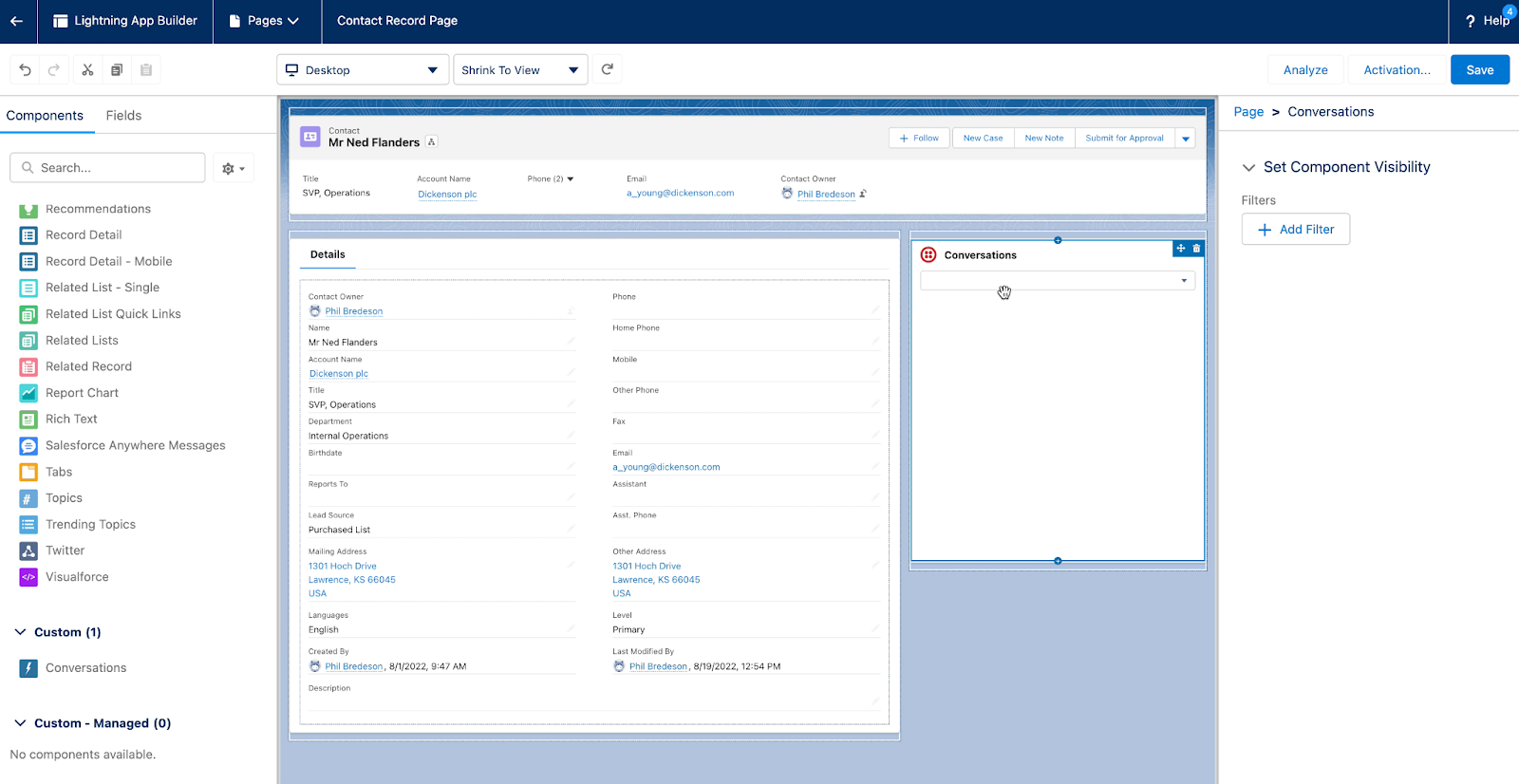Click the move handle on Conversations component
Screen dimensions: 1519x784
point(1181,249)
